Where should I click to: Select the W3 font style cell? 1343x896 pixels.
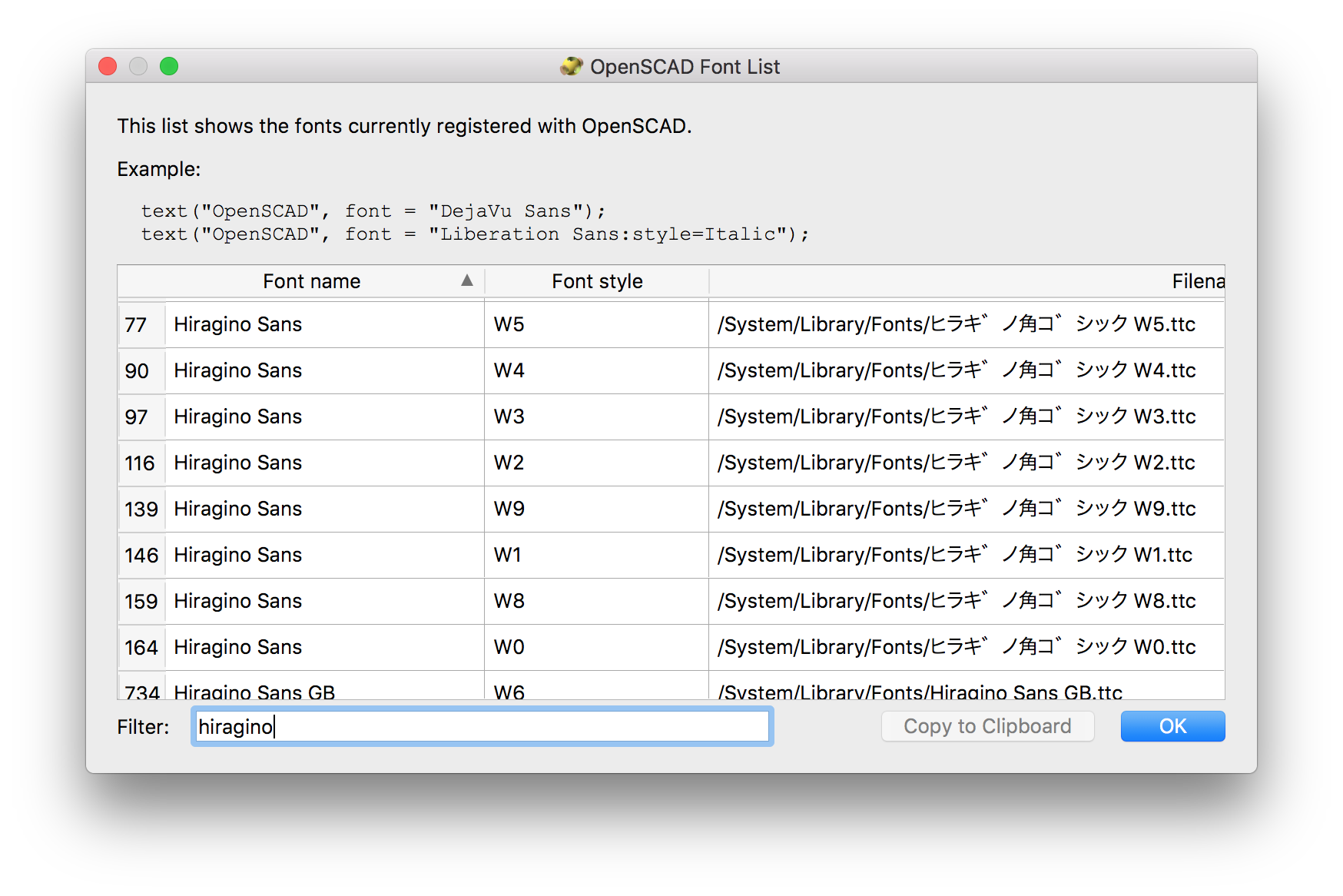pos(597,417)
